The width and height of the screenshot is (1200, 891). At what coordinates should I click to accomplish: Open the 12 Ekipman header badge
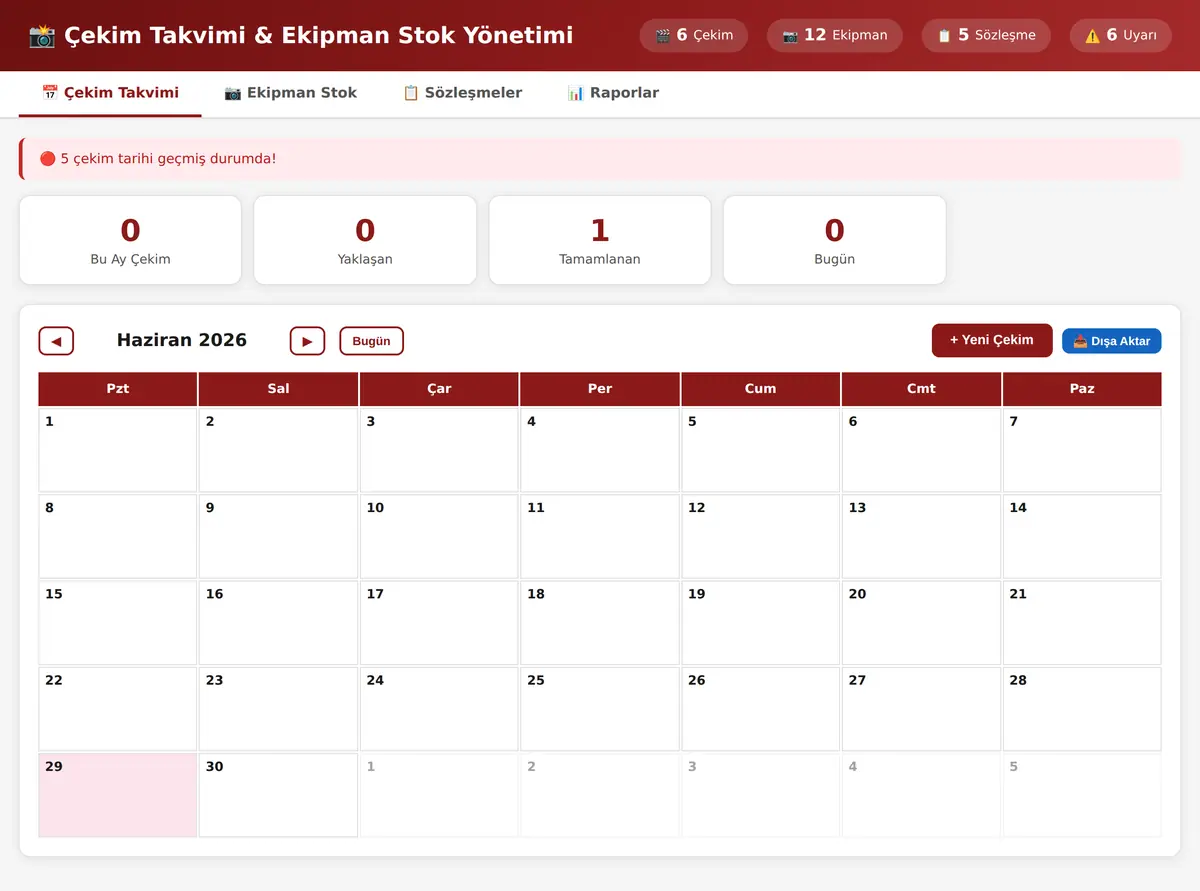[835, 36]
